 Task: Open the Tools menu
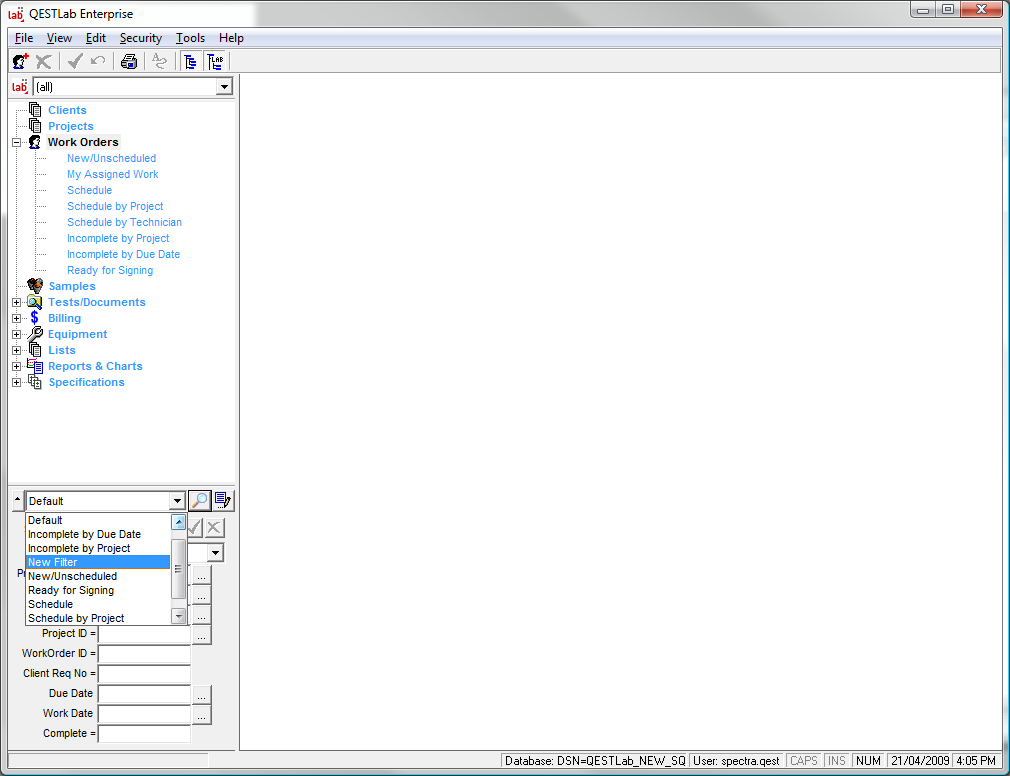click(x=190, y=38)
